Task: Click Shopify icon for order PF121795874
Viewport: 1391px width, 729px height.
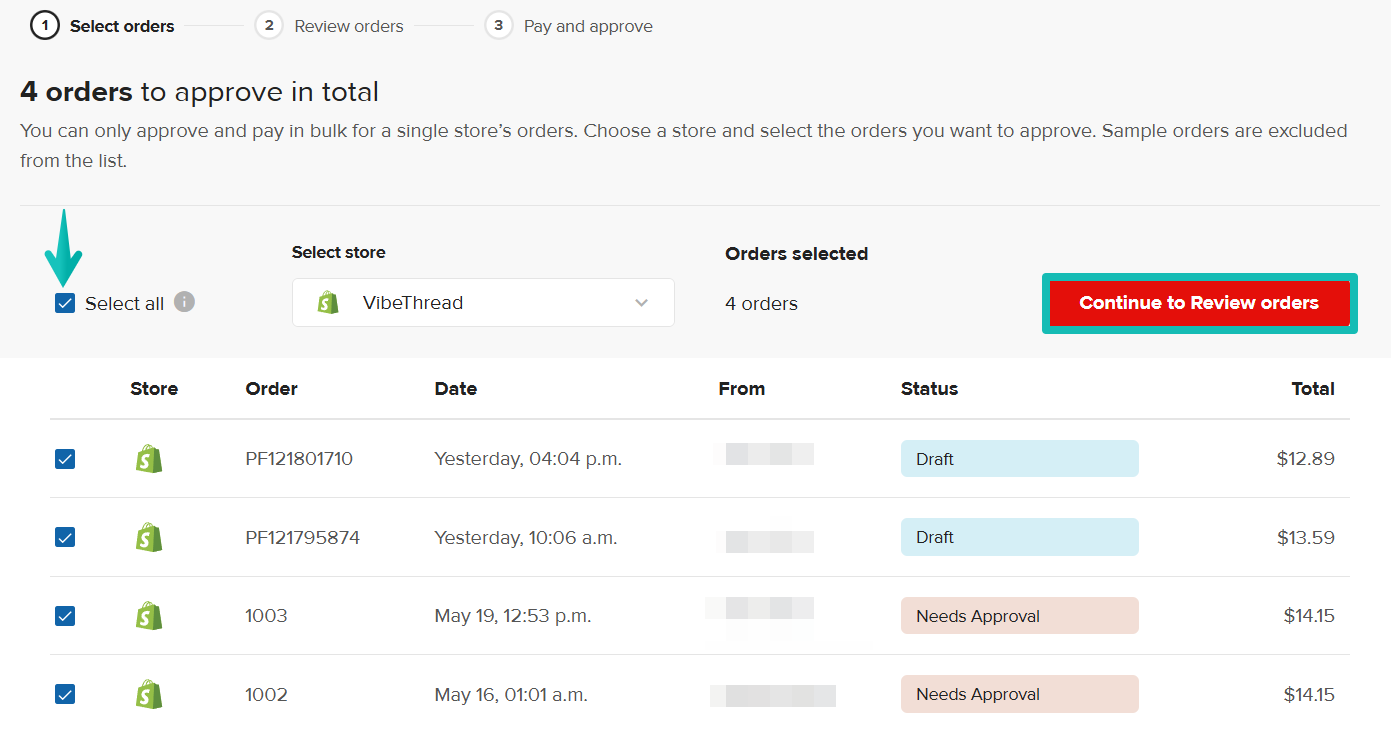Action: 149,537
